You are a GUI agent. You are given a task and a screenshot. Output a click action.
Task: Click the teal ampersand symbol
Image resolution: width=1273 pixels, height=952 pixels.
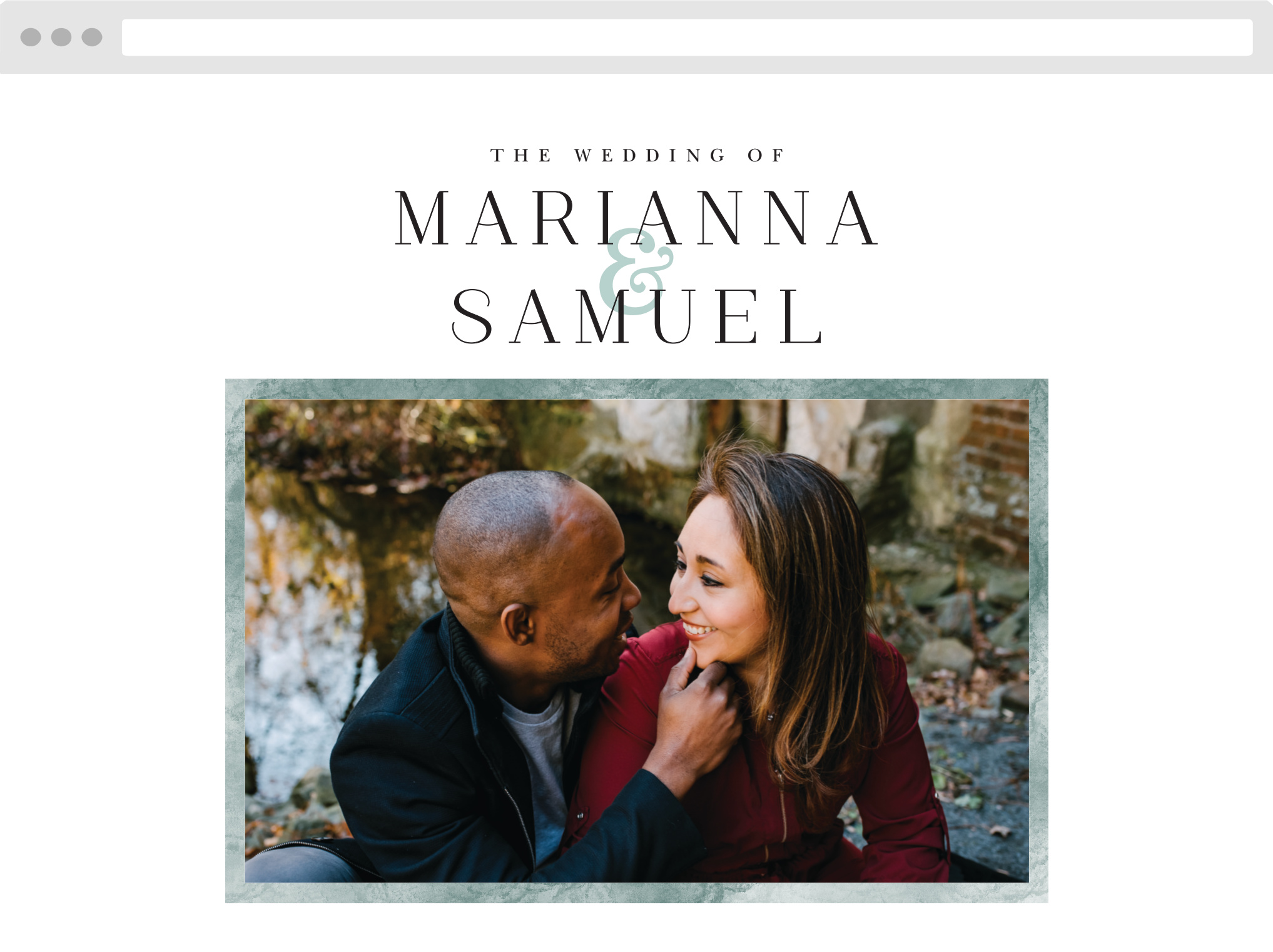point(636,271)
